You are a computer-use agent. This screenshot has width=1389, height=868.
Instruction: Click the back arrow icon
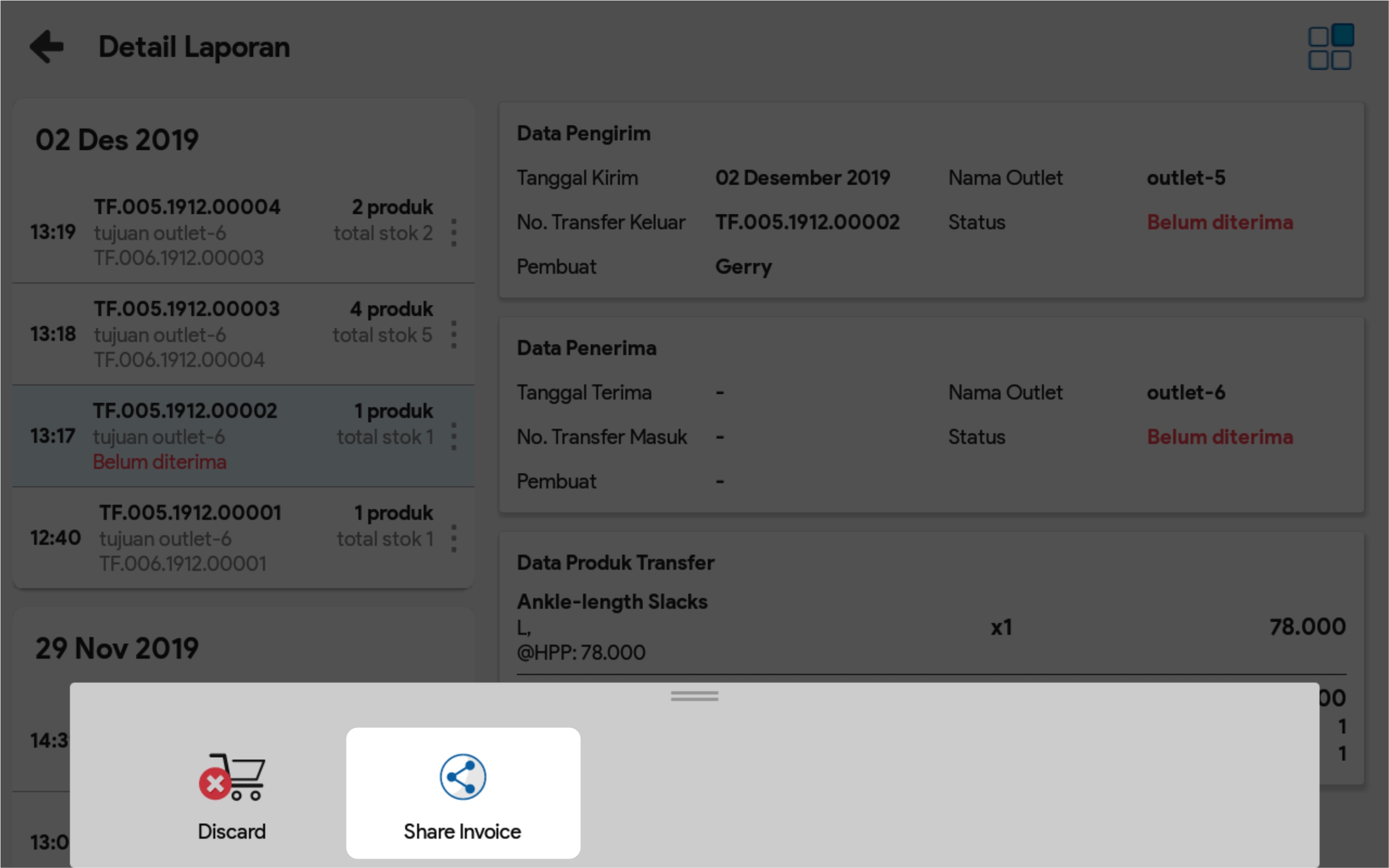[47, 46]
